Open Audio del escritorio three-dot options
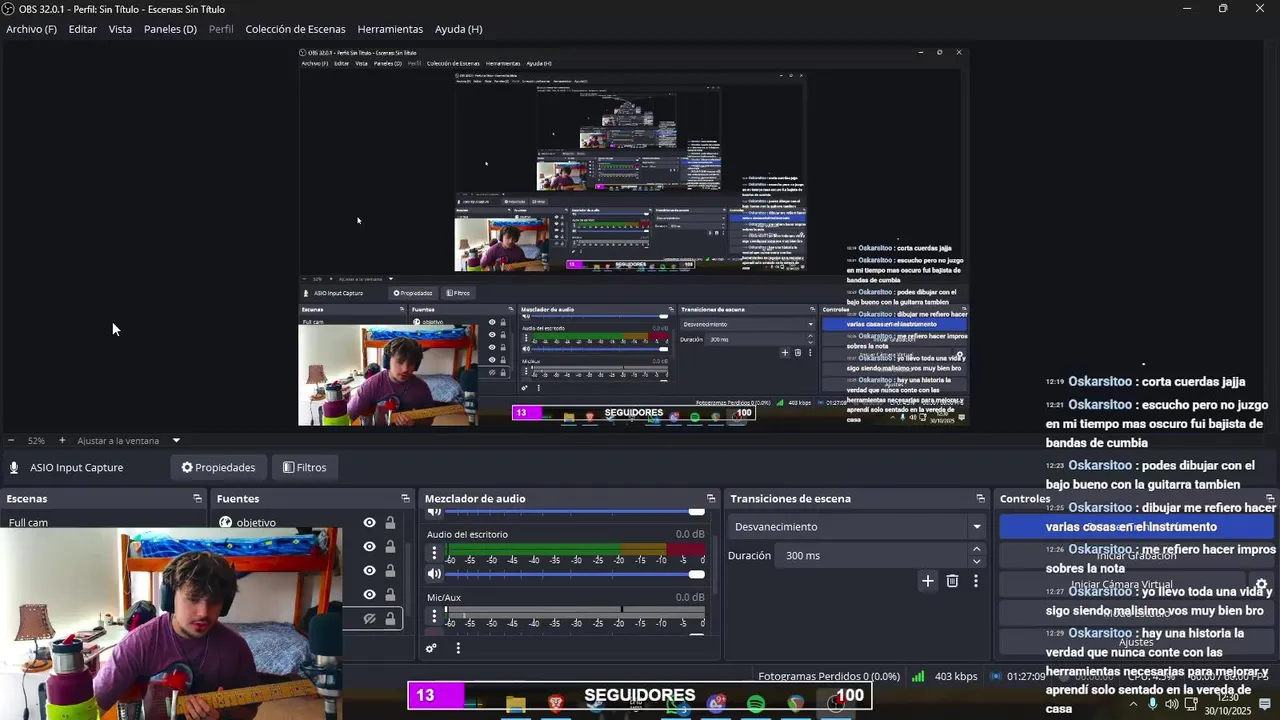1280x720 pixels. (x=434, y=553)
